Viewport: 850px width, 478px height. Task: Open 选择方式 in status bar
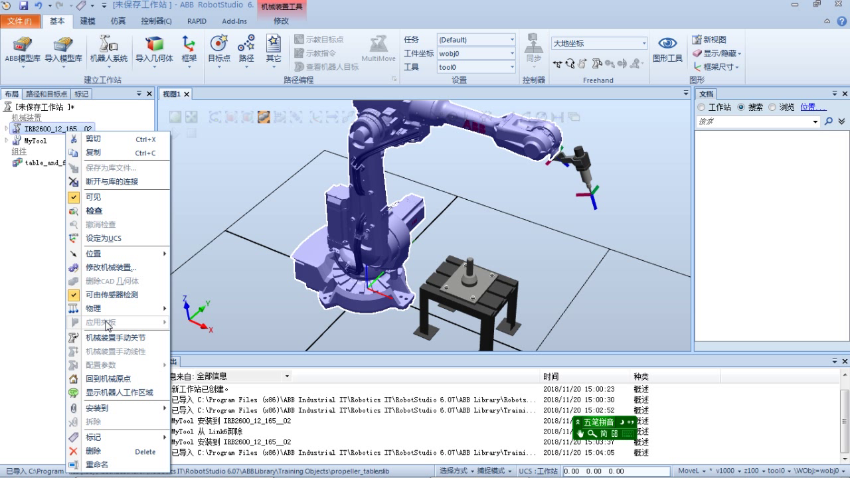[x=455, y=471]
